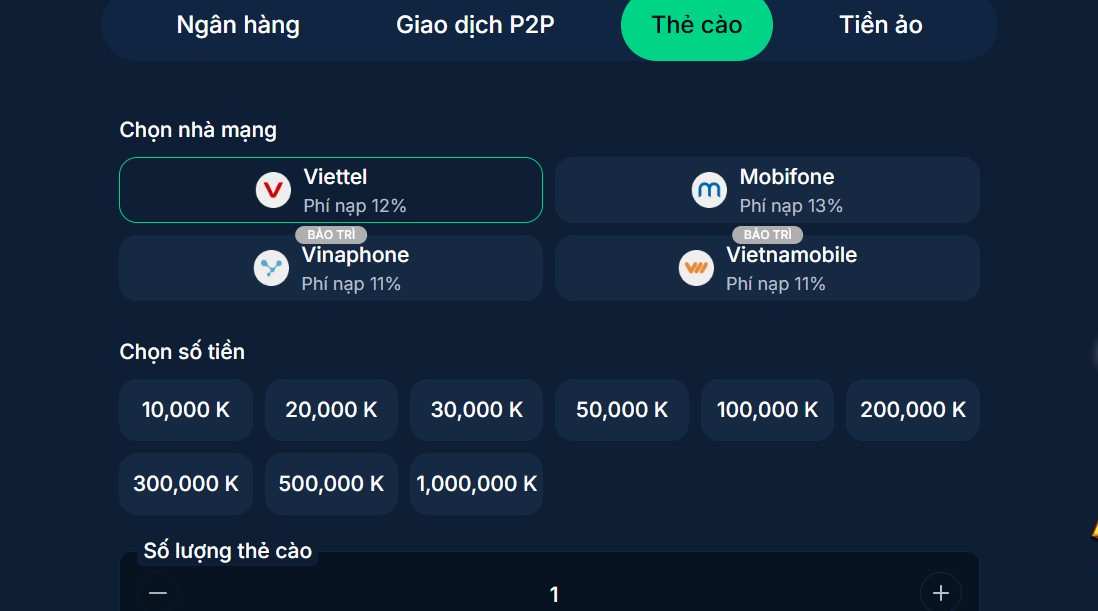Switch to the Ngân hàng tab
This screenshot has height=611, width=1098.
pos(237,25)
